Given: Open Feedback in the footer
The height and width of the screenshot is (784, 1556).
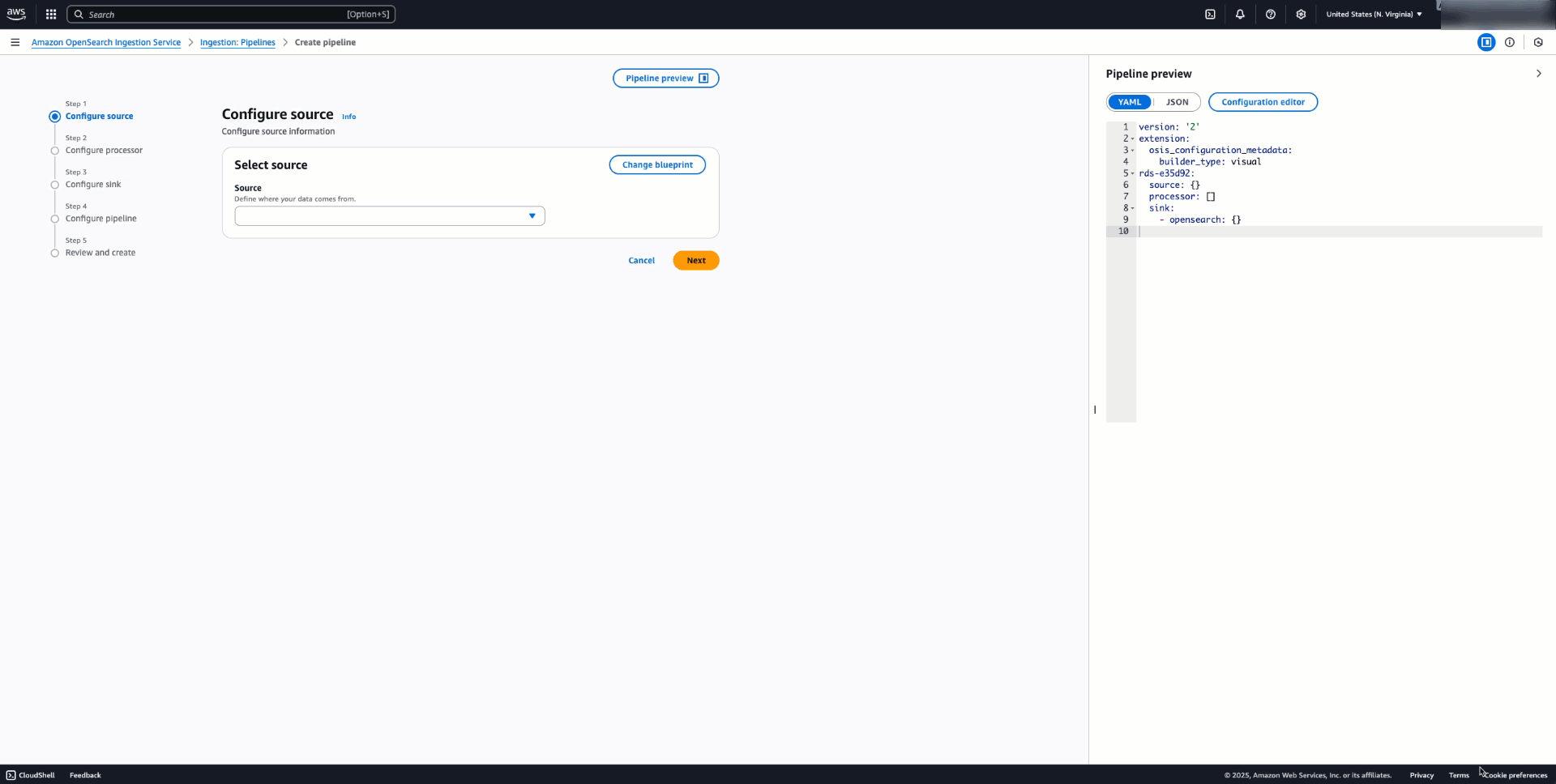Looking at the screenshot, I should [x=85, y=775].
